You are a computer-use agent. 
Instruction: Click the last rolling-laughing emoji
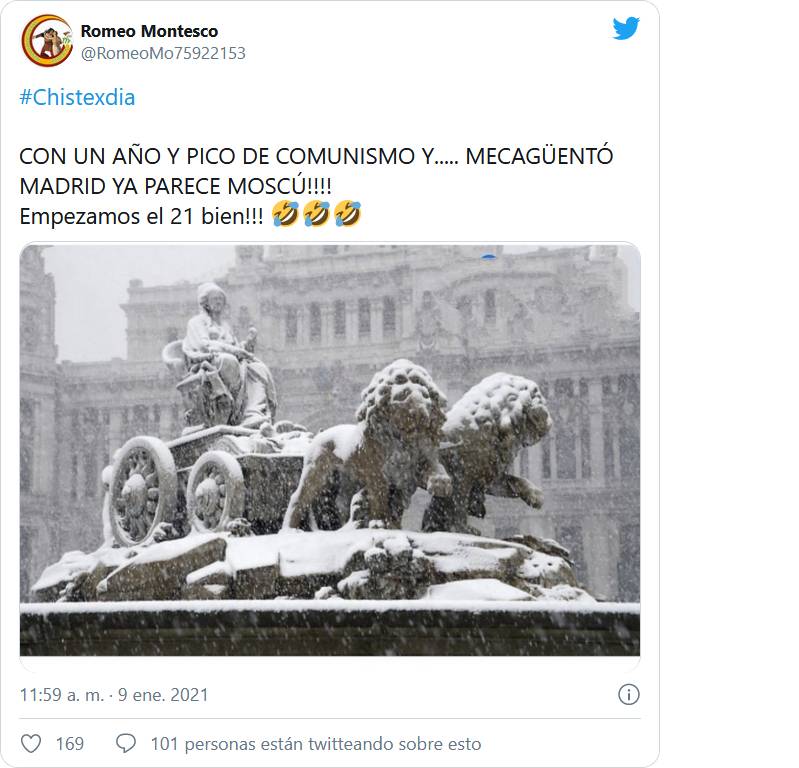[x=348, y=214]
